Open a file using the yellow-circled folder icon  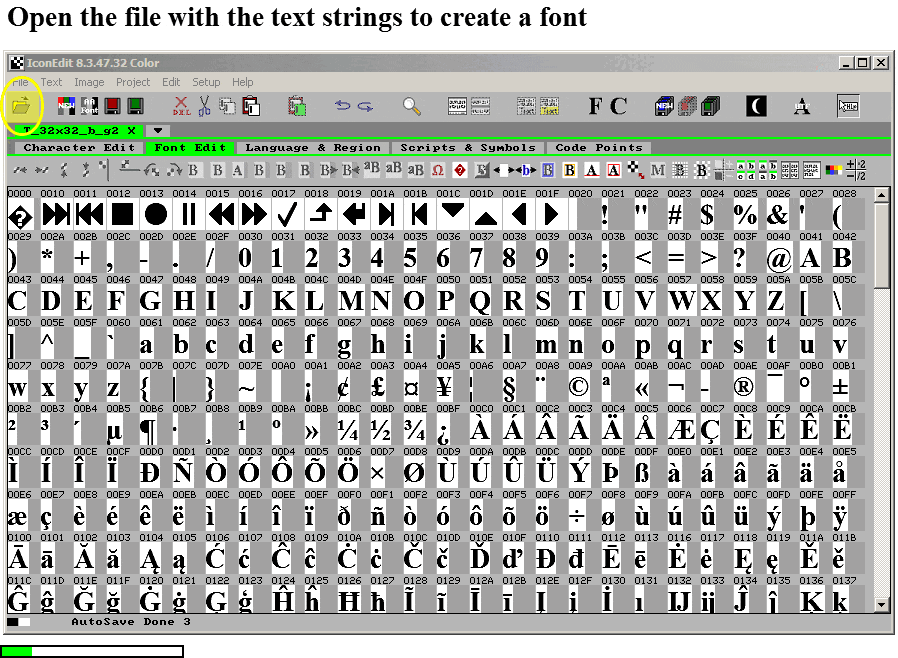tap(21, 106)
